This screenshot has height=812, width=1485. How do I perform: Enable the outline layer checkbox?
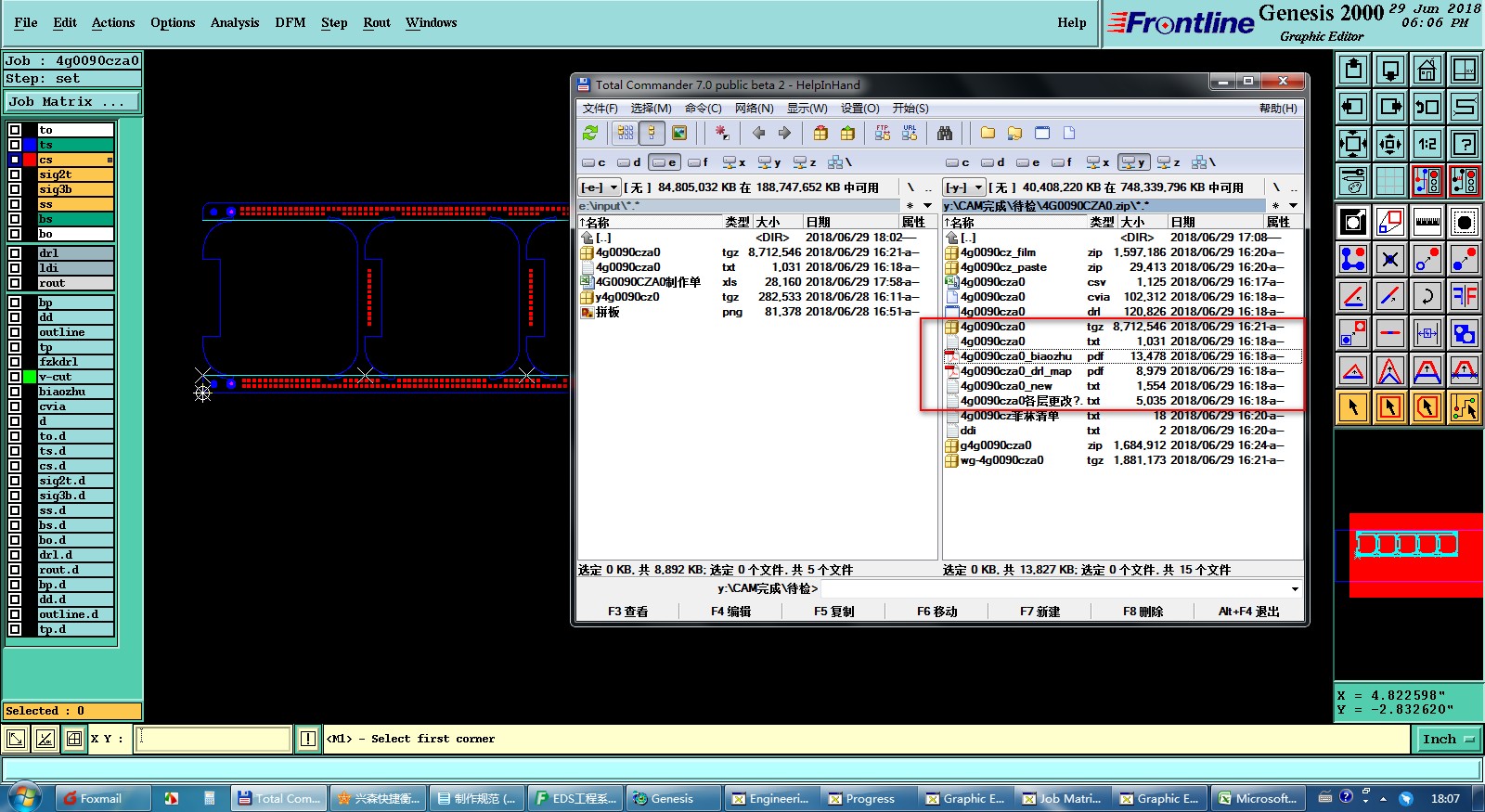point(15,332)
